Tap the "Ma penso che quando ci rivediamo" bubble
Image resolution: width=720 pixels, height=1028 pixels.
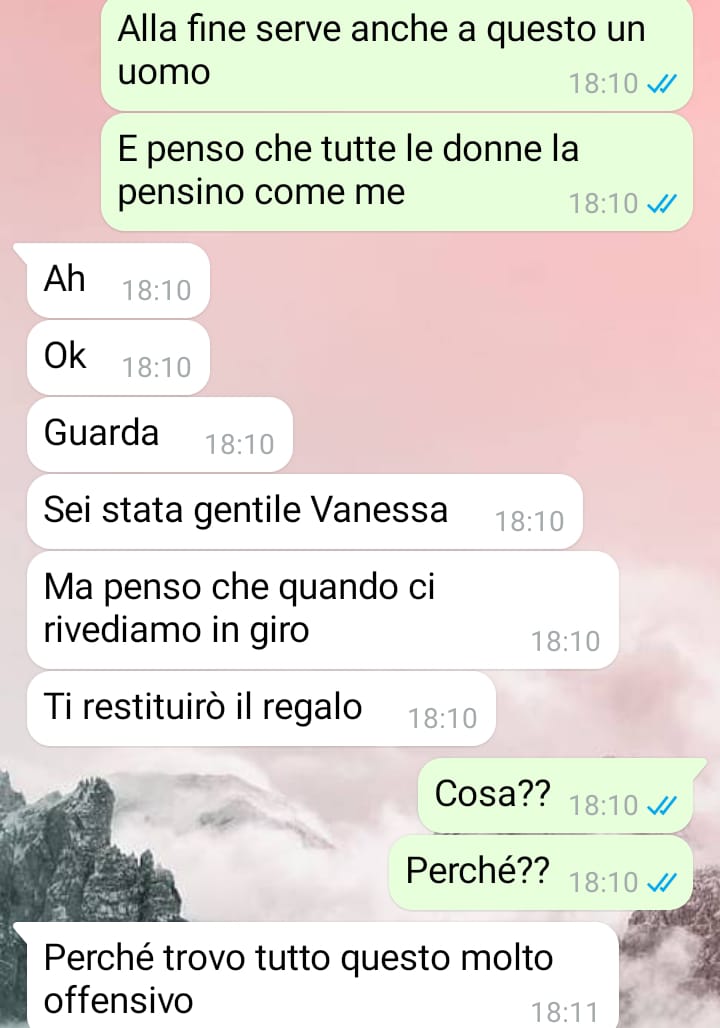coord(323,610)
